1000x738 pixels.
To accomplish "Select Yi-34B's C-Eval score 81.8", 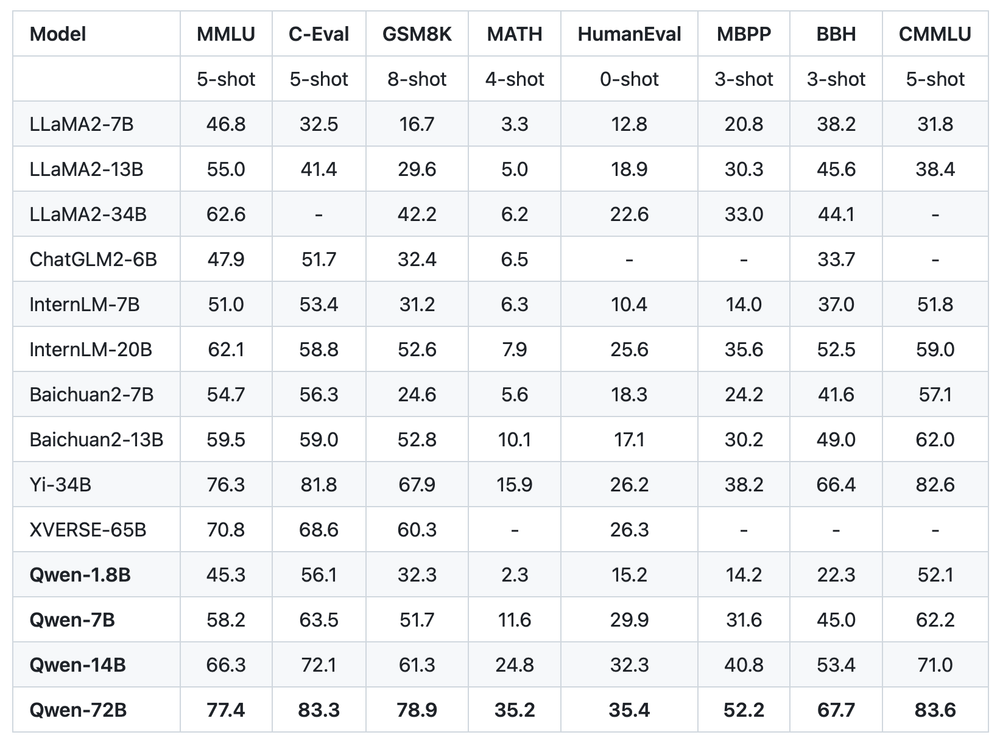I will 319,485.
